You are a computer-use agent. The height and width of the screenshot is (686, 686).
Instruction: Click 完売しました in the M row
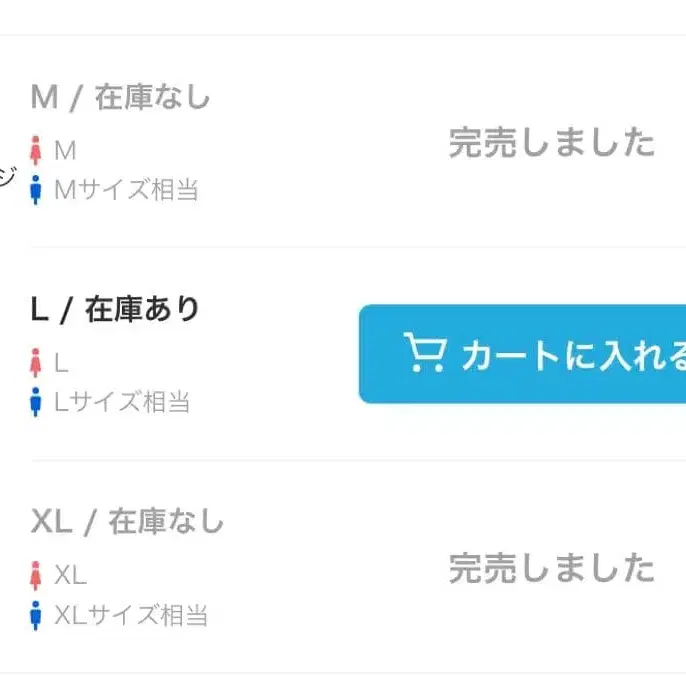click(551, 144)
